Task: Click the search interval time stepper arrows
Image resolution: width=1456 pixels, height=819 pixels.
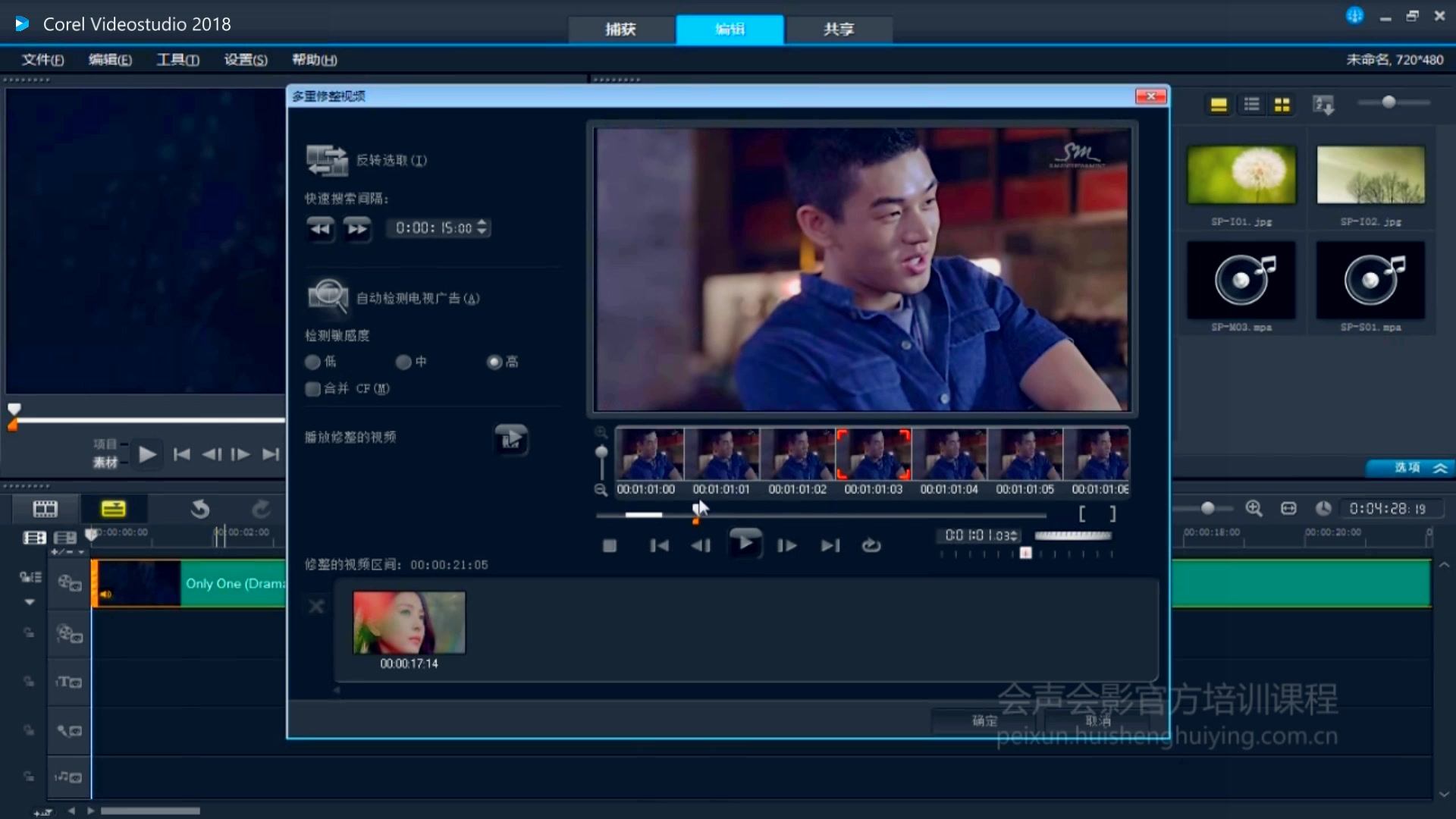Action: (482, 227)
